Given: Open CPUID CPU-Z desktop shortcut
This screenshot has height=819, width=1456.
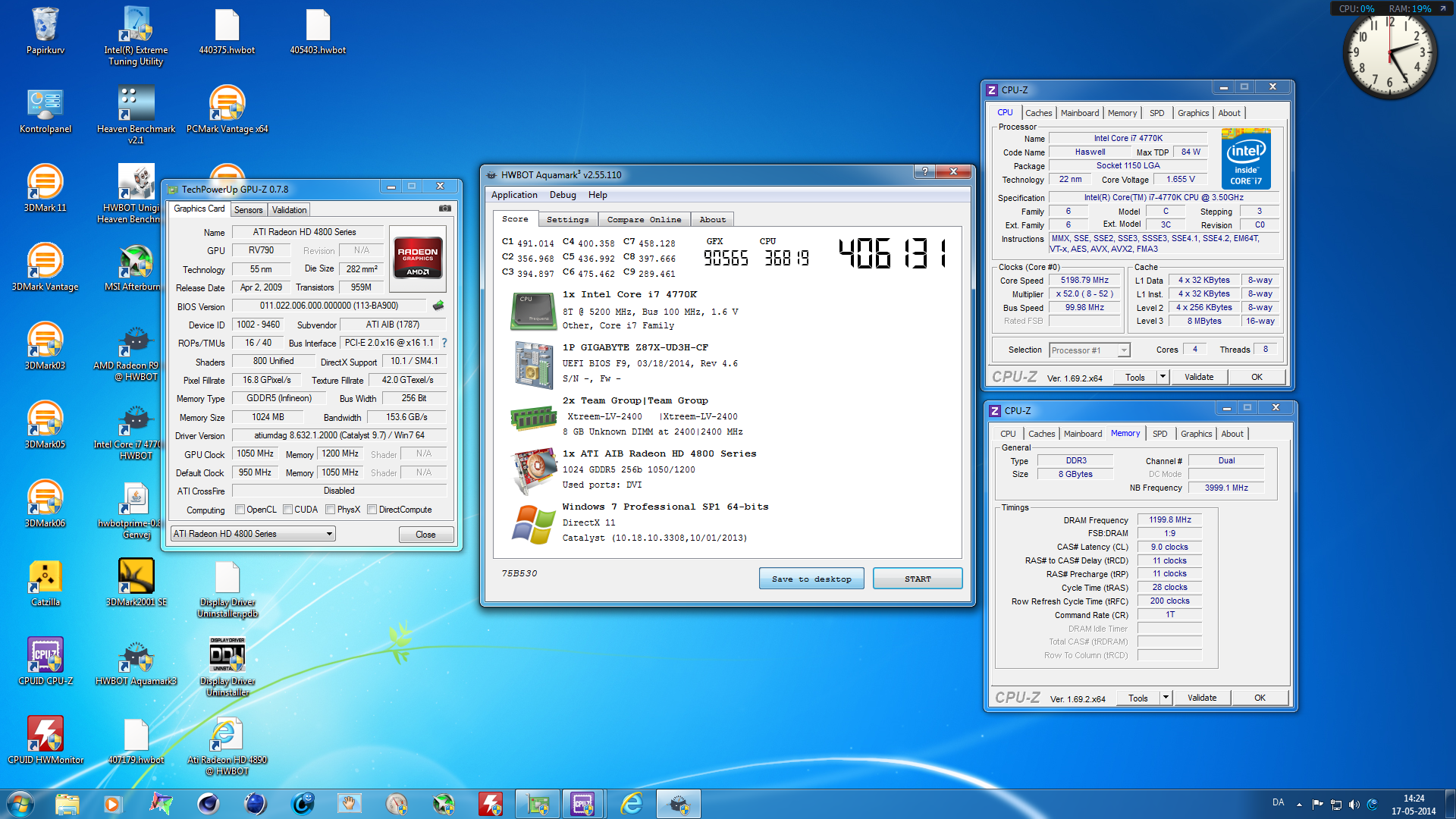Looking at the screenshot, I should (45, 662).
